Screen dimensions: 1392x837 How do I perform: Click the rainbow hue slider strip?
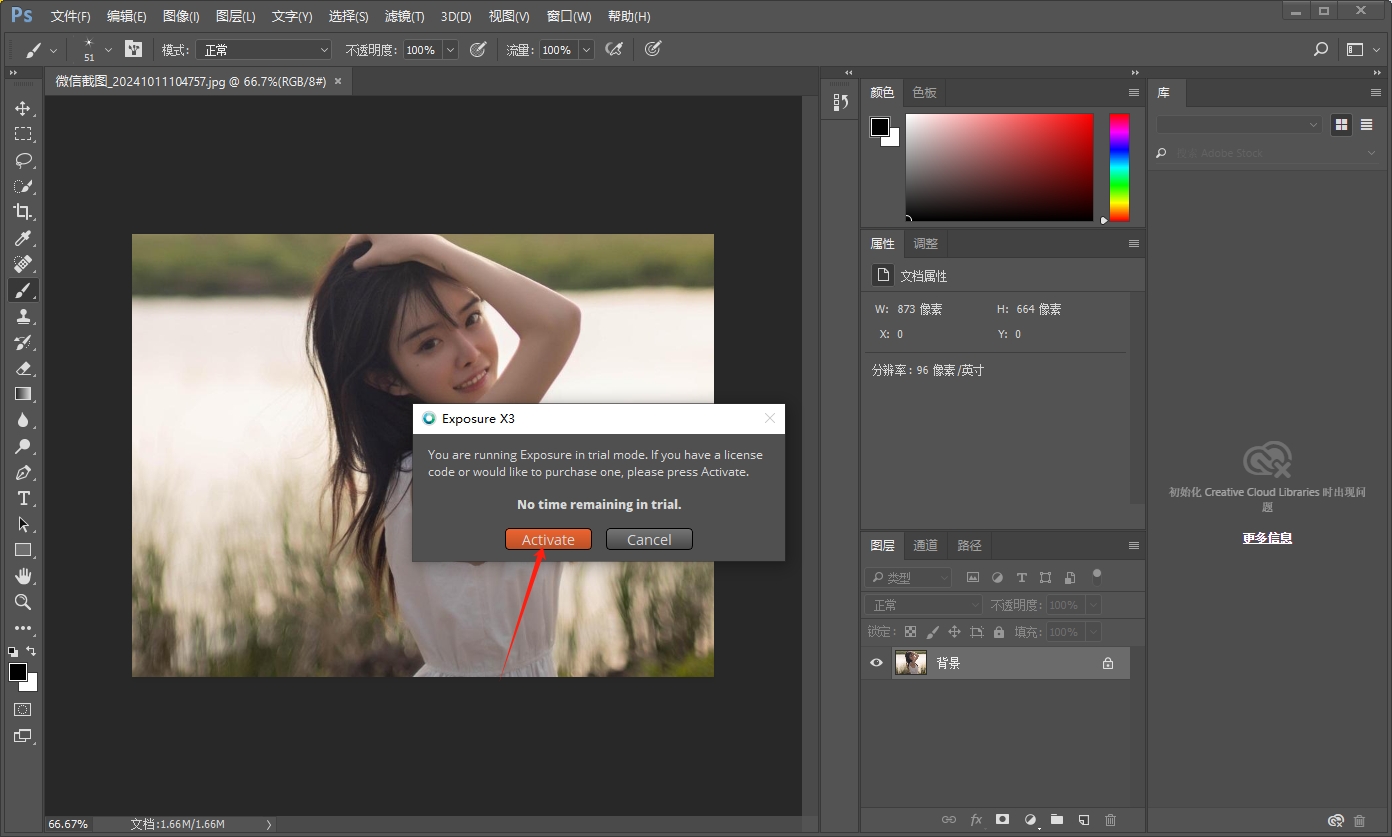pyautogui.click(x=1119, y=167)
